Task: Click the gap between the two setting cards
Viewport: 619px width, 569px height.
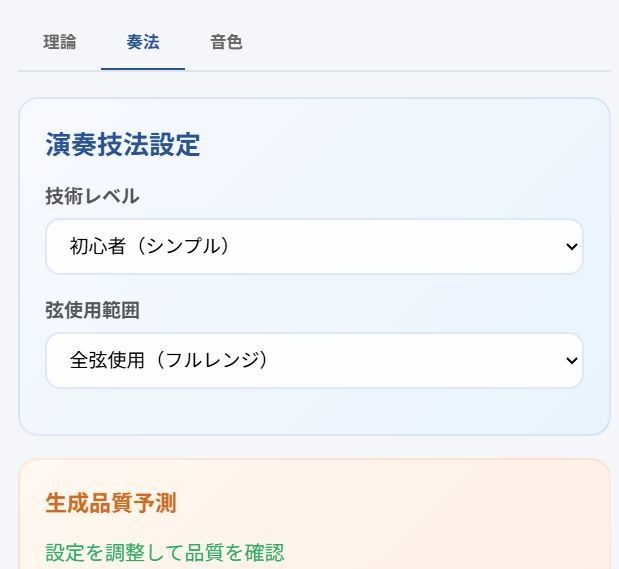Action: pyautogui.click(x=313, y=447)
